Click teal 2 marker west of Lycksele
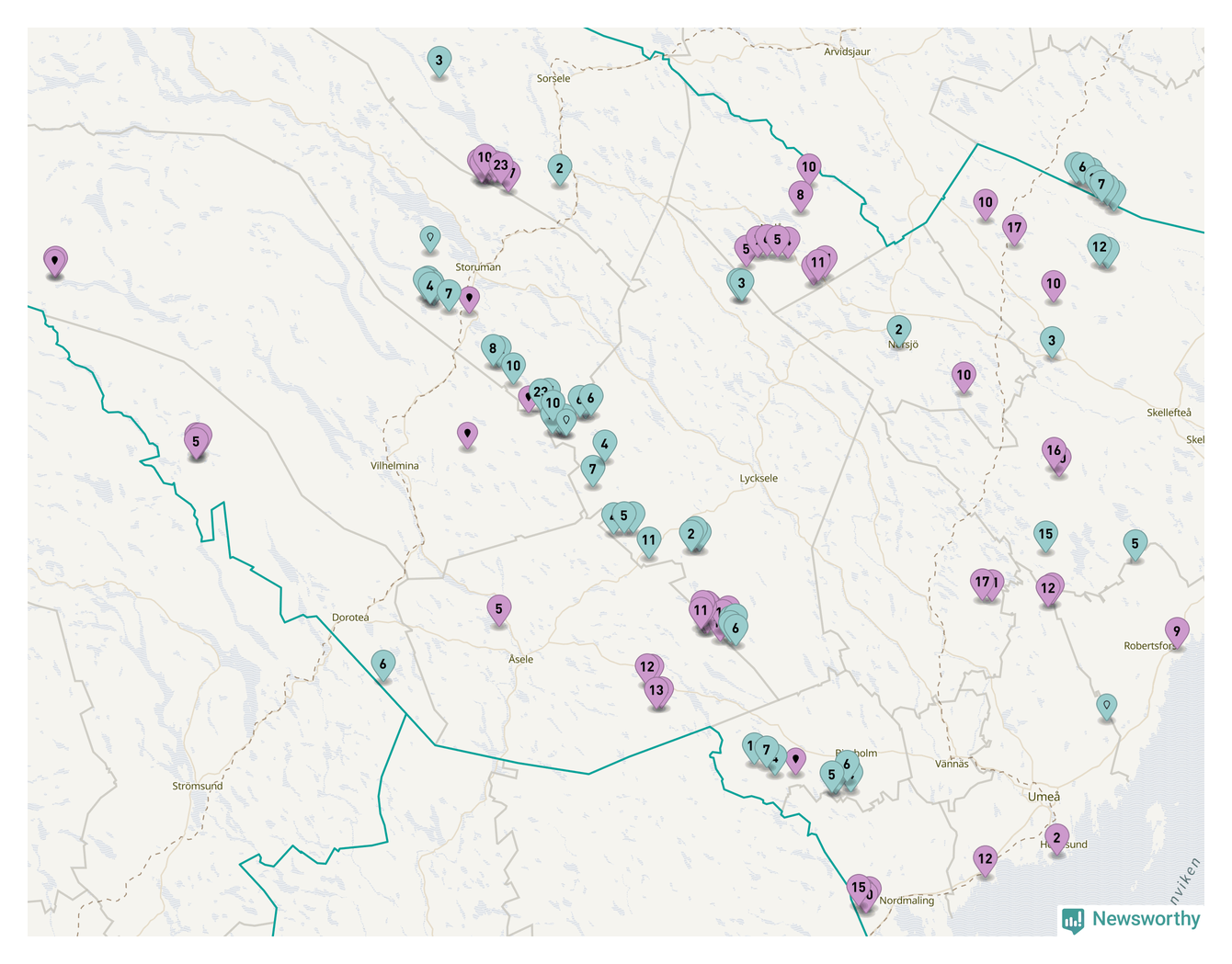The height and width of the screenshot is (964, 1232). click(691, 536)
